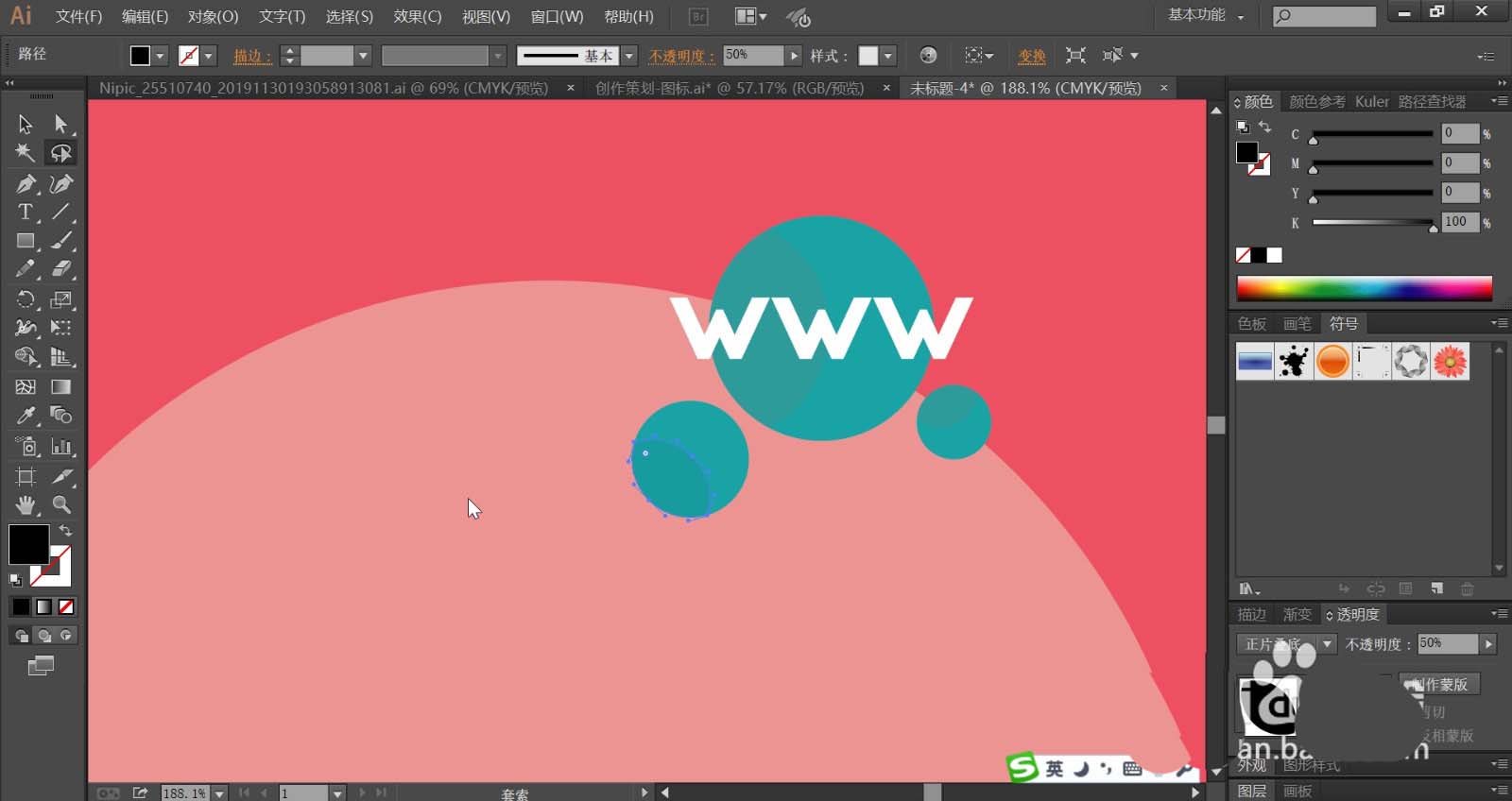
Task: Click the orange sphere symbol thumbnail
Action: click(1332, 361)
